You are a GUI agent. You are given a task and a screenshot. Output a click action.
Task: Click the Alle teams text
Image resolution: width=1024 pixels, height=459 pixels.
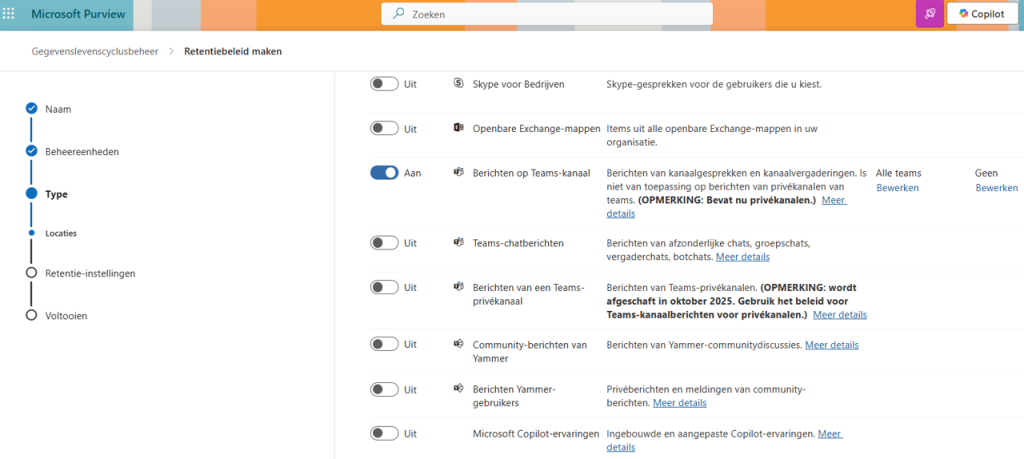point(899,173)
